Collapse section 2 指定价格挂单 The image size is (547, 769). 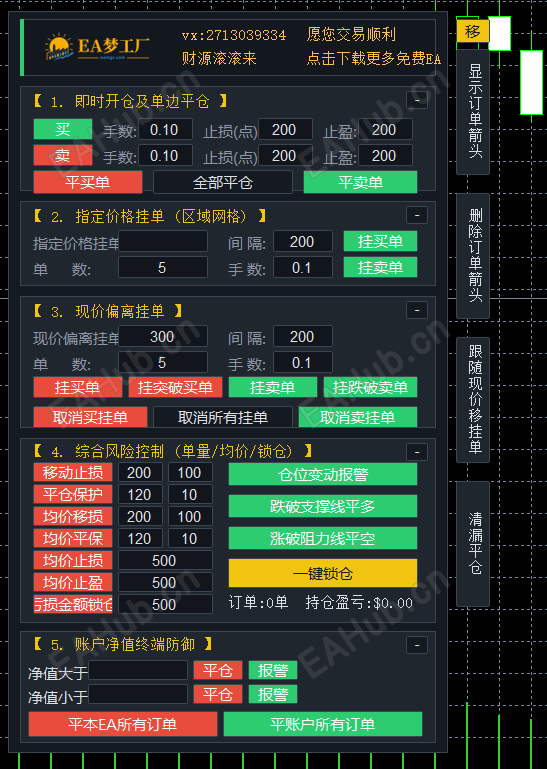click(417, 215)
